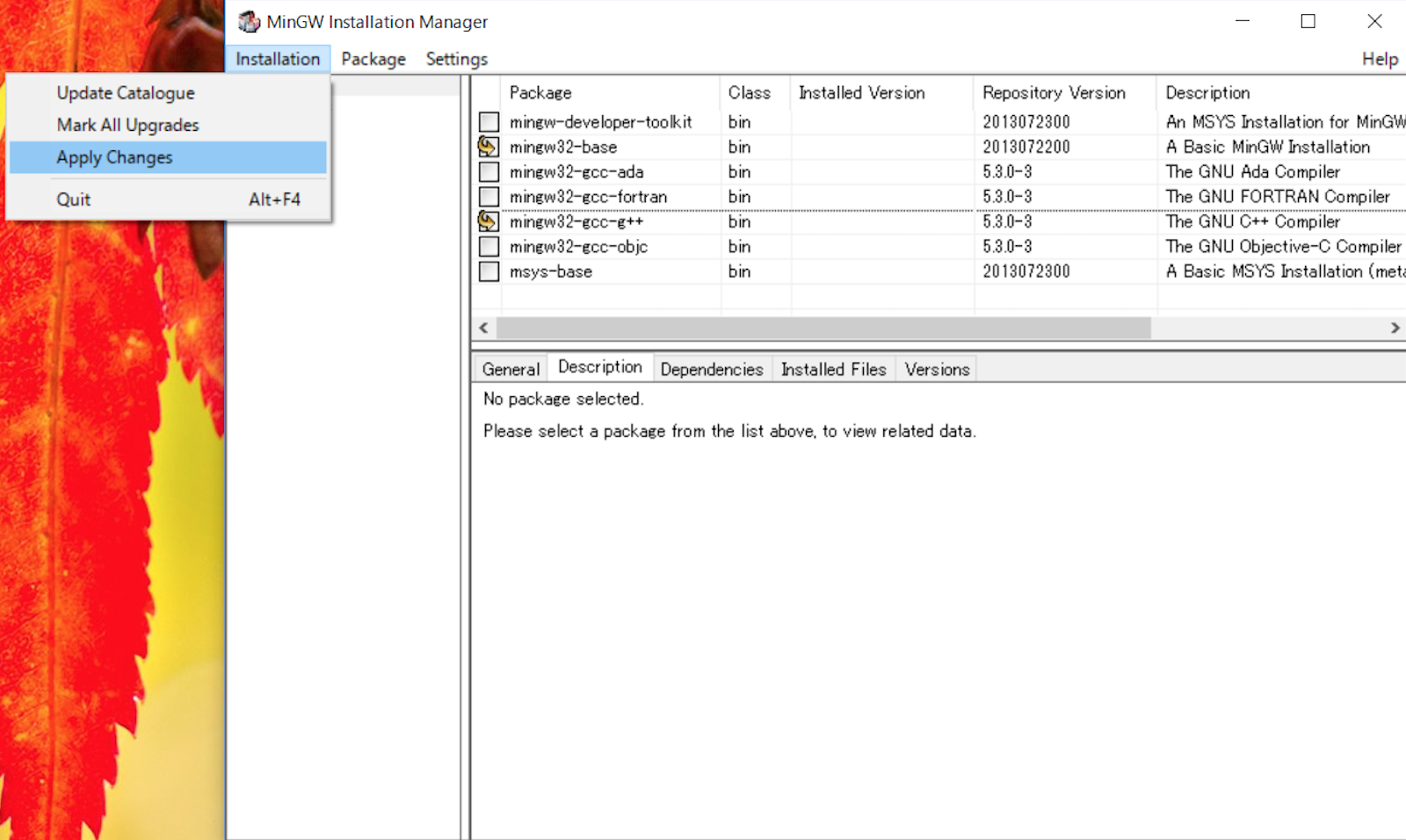This screenshot has height=840, width=1406.
Task: Select the mingw32-gcc-objc package name
Action: click(579, 247)
